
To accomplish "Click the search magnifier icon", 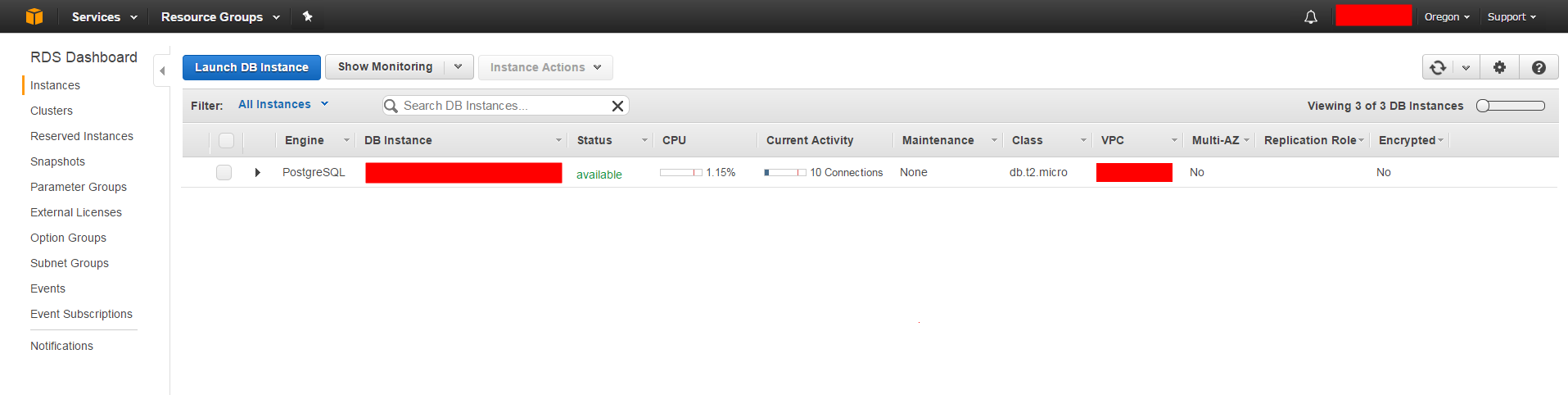I will [x=391, y=106].
